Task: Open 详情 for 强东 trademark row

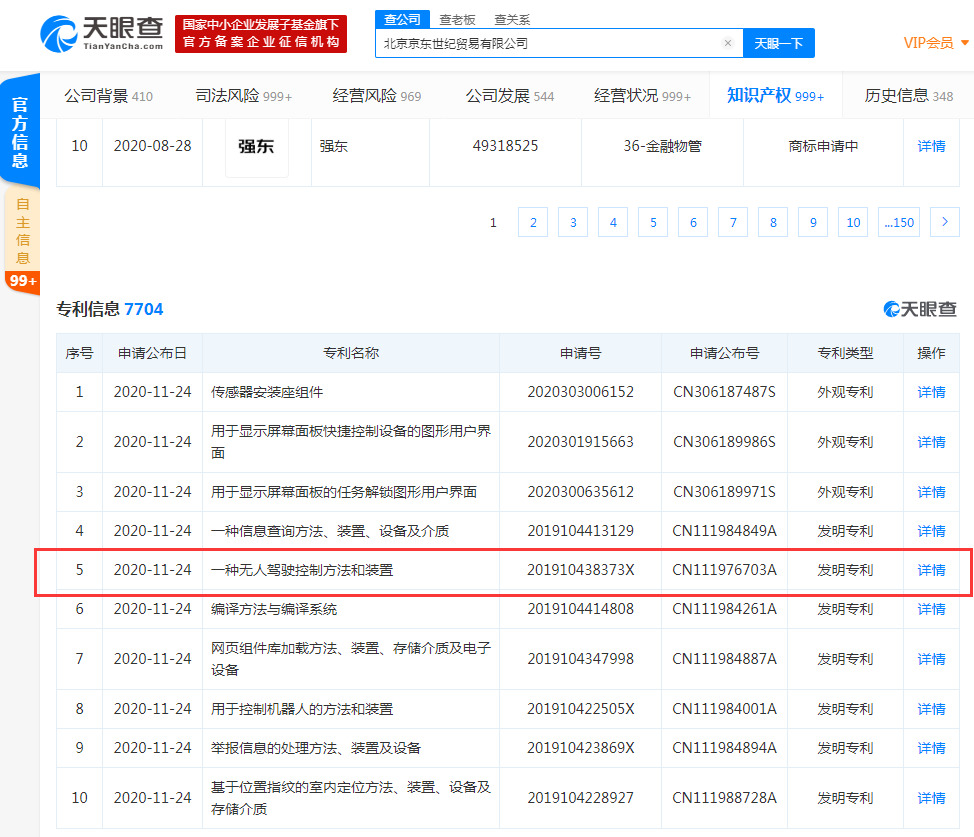Action: [x=931, y=146]
